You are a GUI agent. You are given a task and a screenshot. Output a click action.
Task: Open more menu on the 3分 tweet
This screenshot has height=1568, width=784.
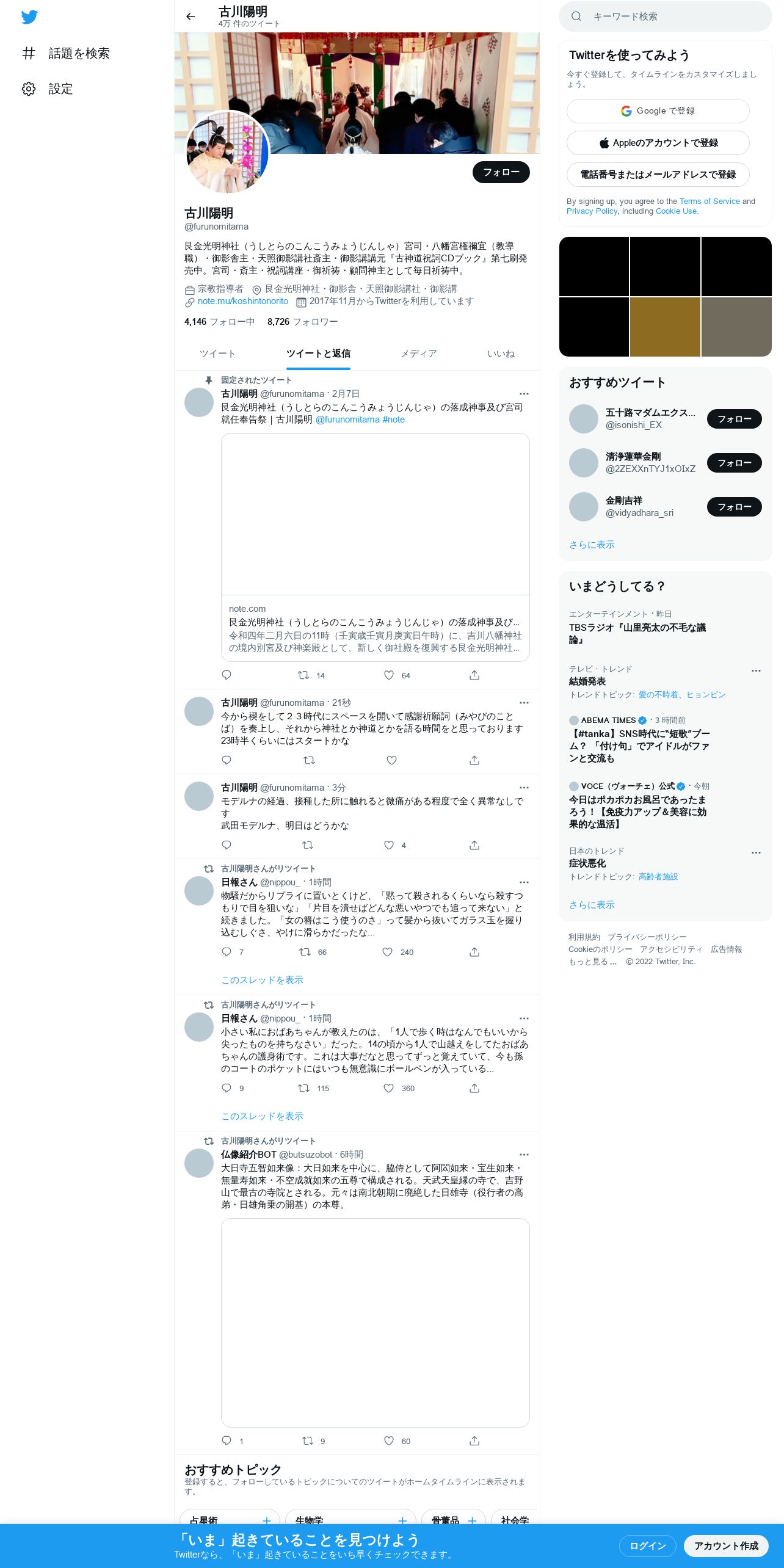tap(524, 788)
